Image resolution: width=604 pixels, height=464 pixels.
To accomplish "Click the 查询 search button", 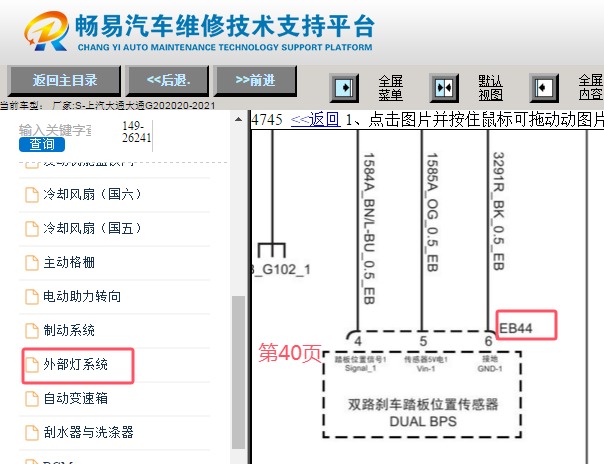I will click(x=42, y=144).
